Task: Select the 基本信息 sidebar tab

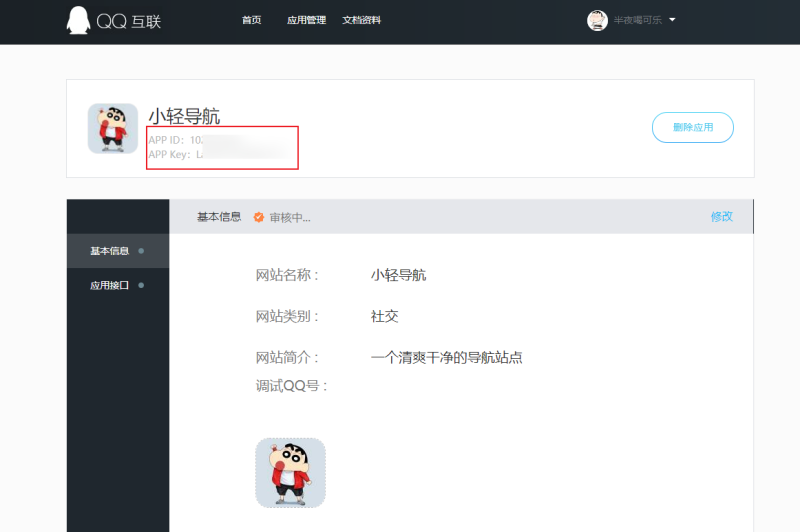Action: (x=110, y=251)
